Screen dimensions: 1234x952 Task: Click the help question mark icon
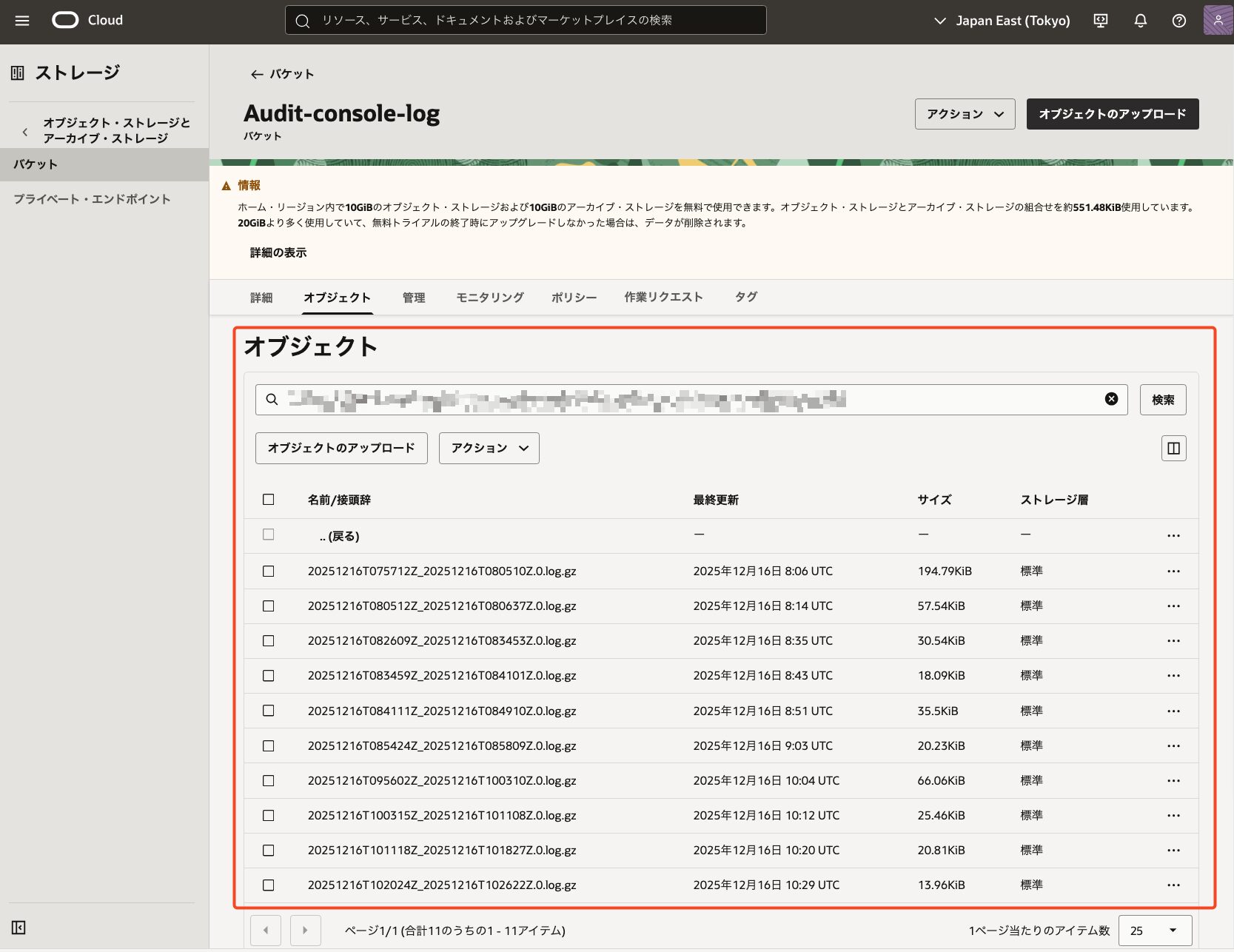(x=1178, y=21)
